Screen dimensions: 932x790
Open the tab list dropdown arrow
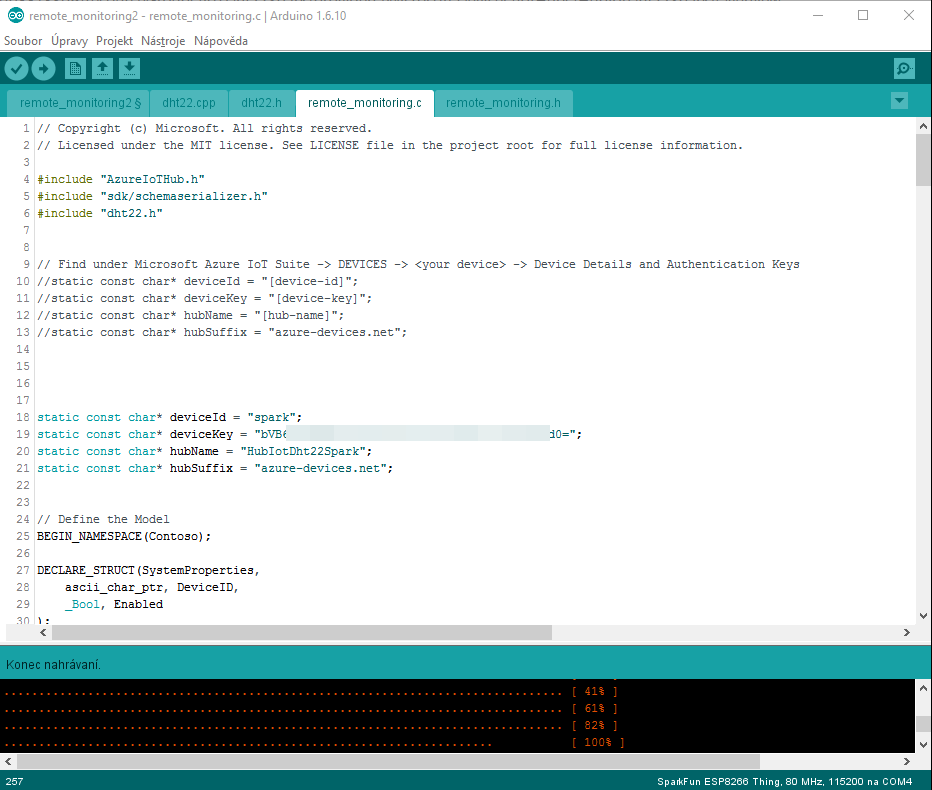899,101
